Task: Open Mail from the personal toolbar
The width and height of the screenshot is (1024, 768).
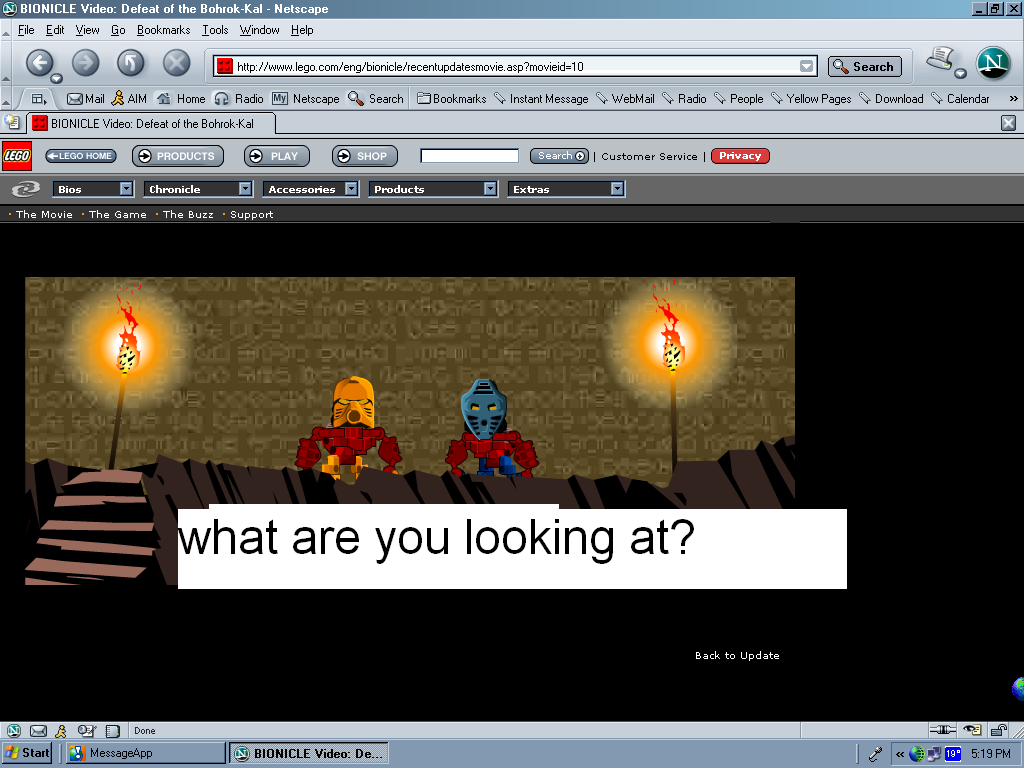Action: (x=86, y=99)
